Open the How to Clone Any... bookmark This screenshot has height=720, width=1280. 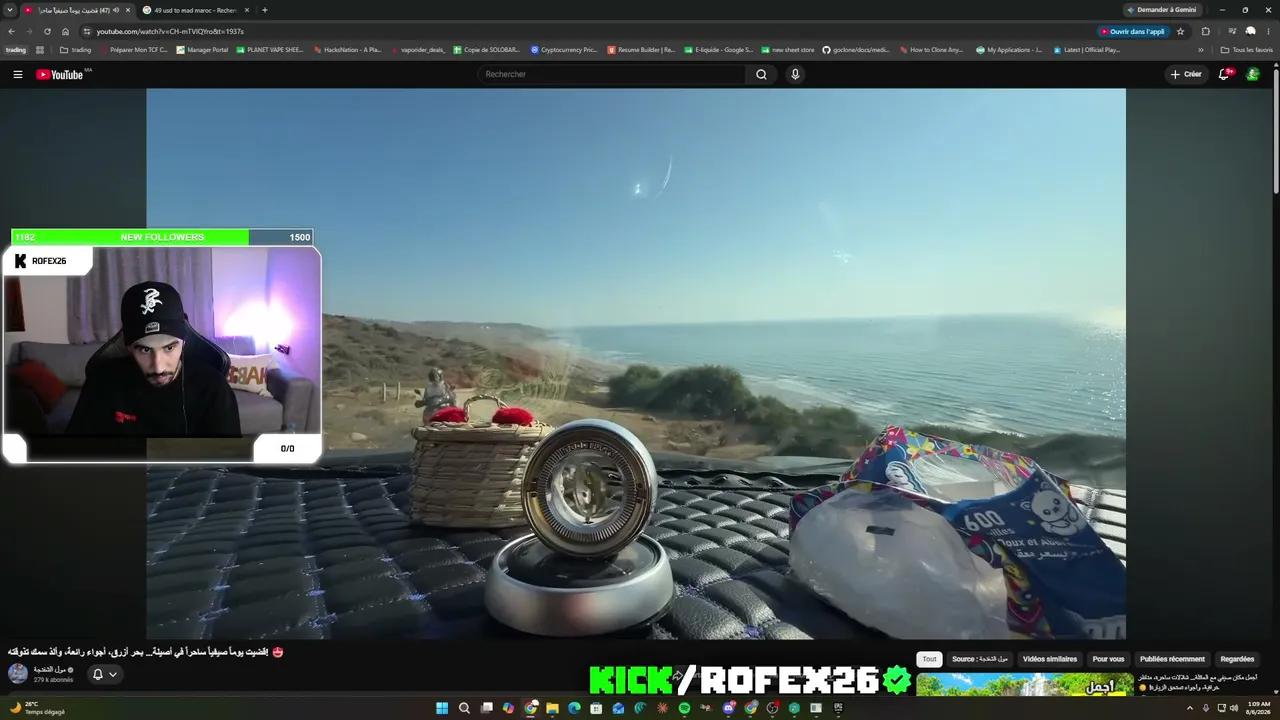[x=931, y=50]
